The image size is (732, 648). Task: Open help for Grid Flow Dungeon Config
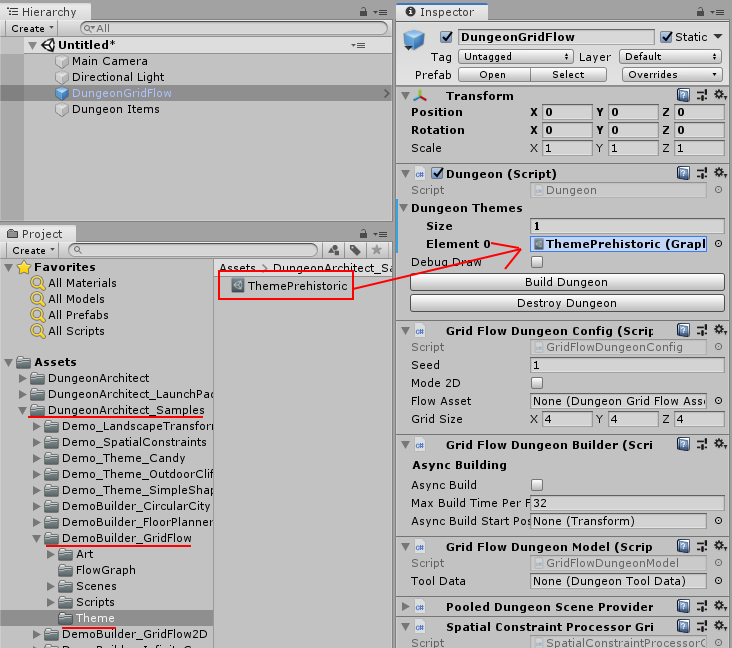coord(683,330)
